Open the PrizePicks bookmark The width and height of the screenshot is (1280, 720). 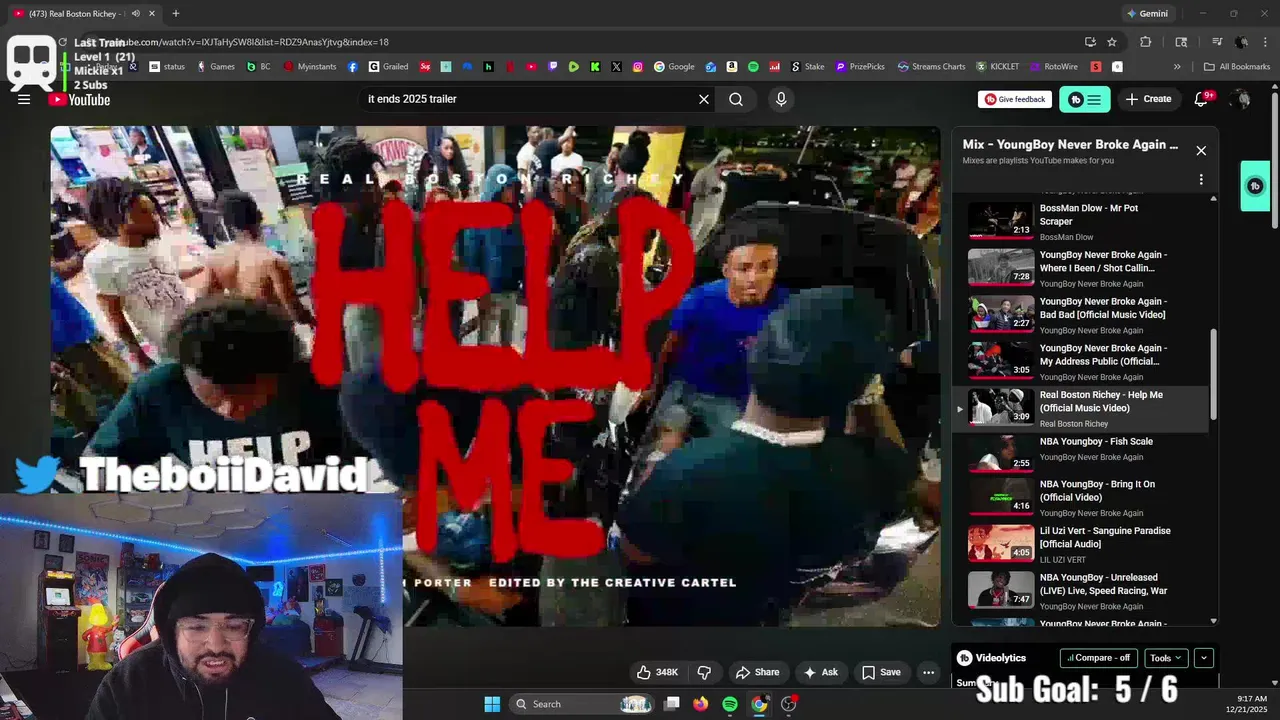(x=860, y=67)
